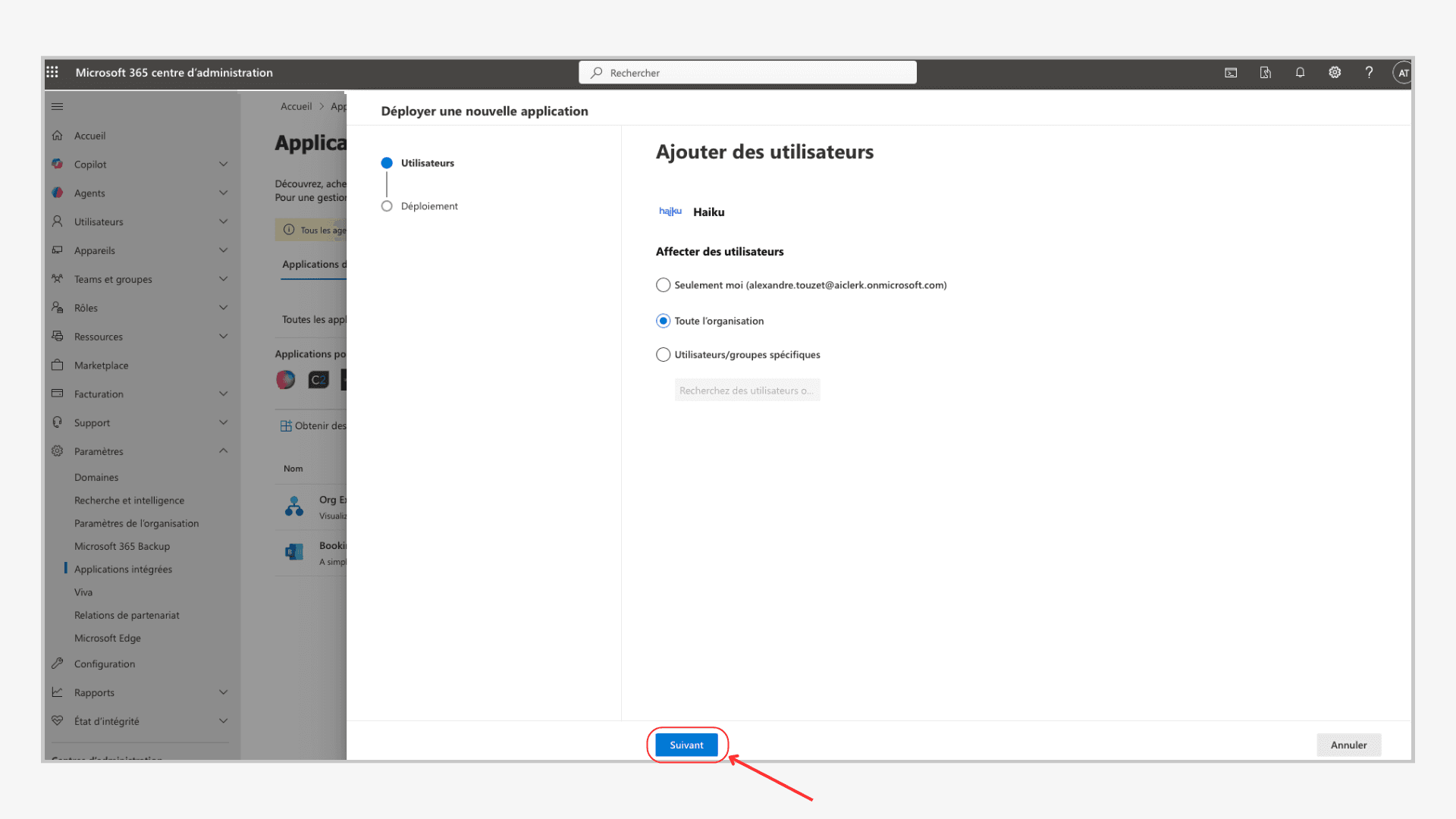Select Utilisateurs/groupes spécifiques radio option

click(x=664, y=355)
